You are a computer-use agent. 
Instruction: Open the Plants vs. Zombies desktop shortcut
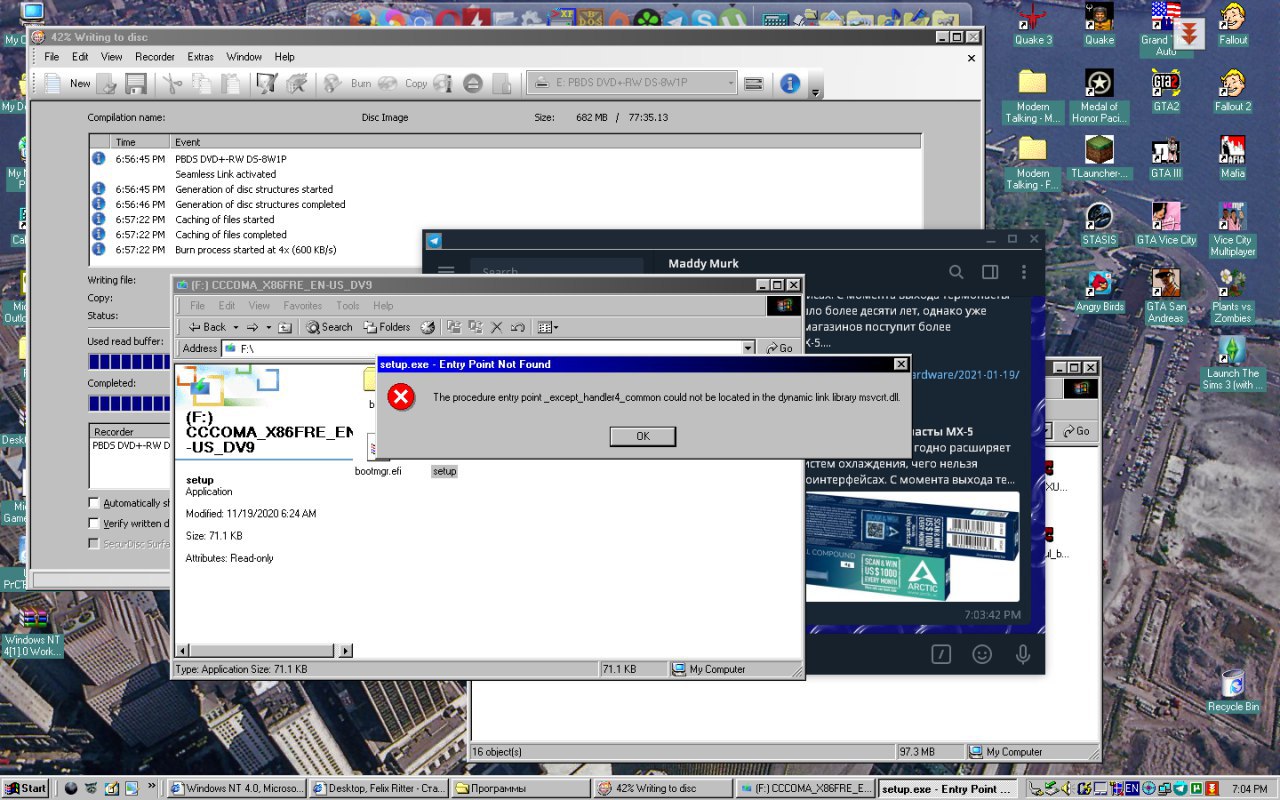1232,296
